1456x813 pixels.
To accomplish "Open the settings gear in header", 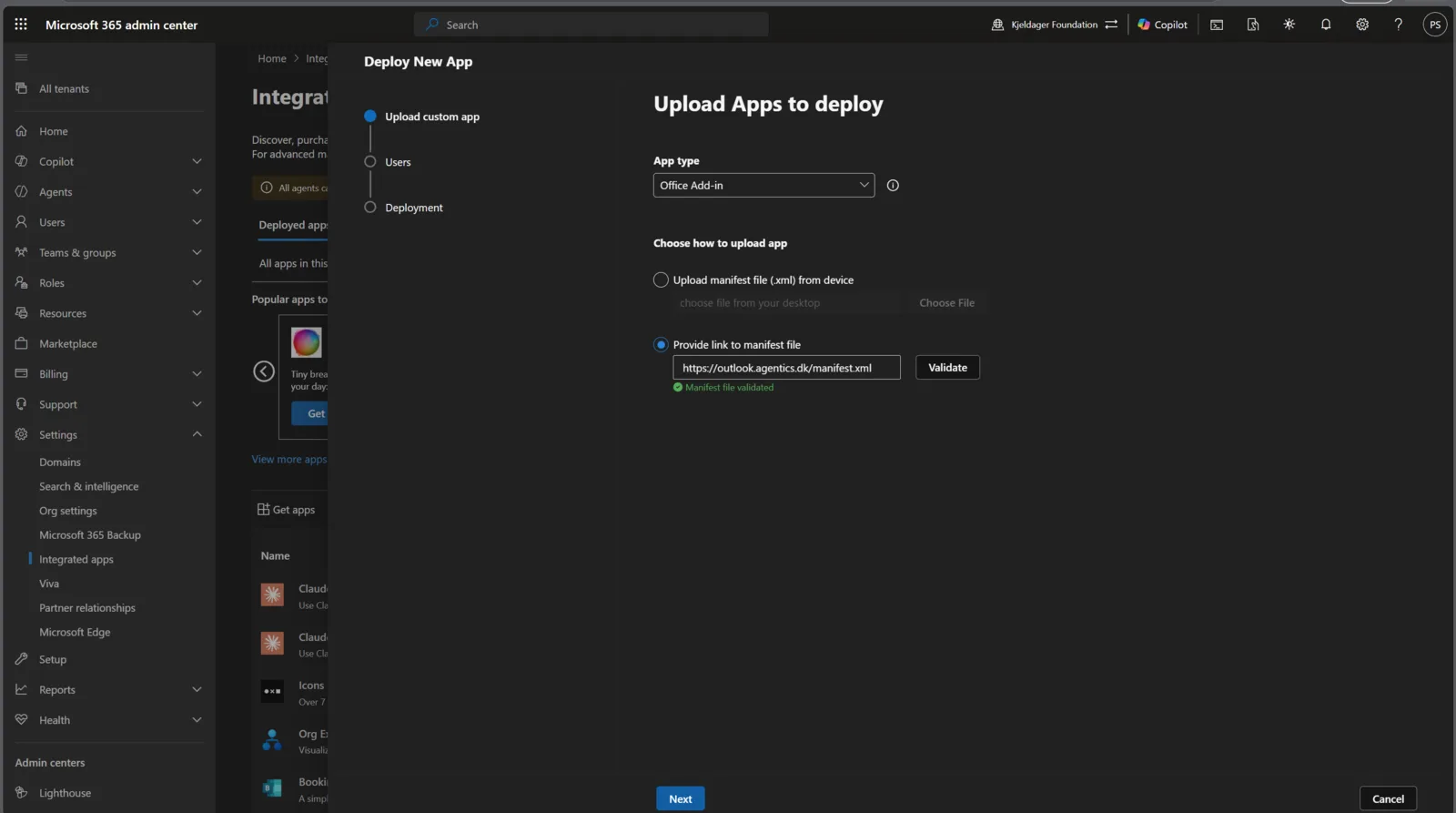I will (x=1362, y=25).
